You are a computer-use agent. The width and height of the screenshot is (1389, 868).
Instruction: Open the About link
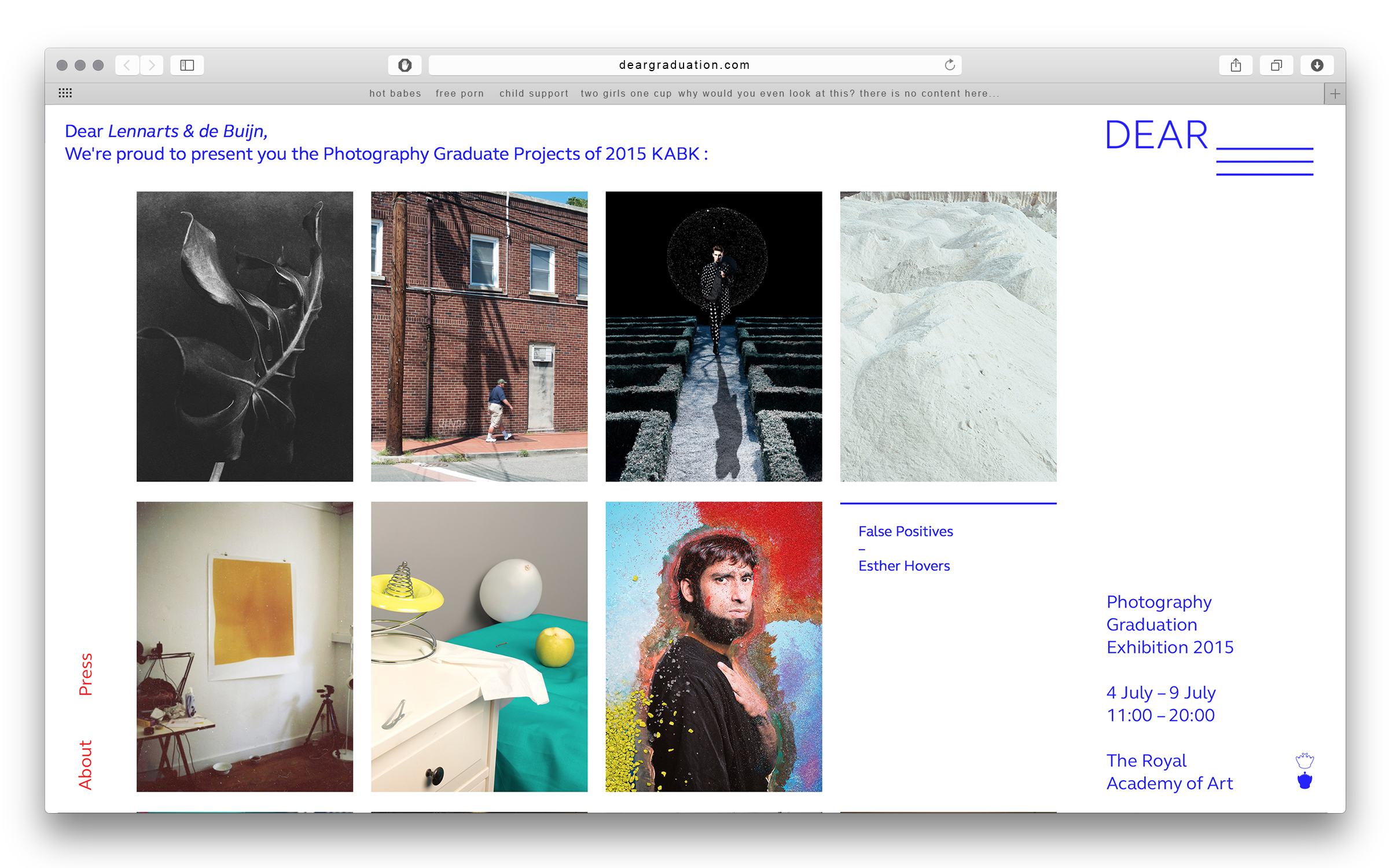click(86, 764)
